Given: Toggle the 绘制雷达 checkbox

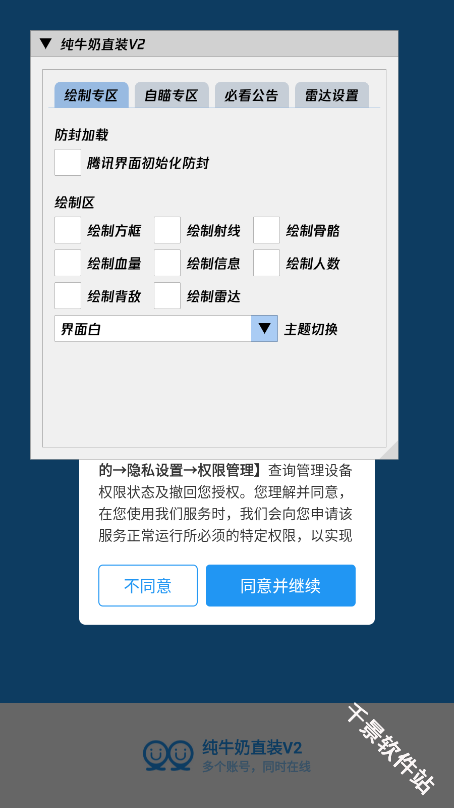Looking at the screenshot, I should click(167, 296).
